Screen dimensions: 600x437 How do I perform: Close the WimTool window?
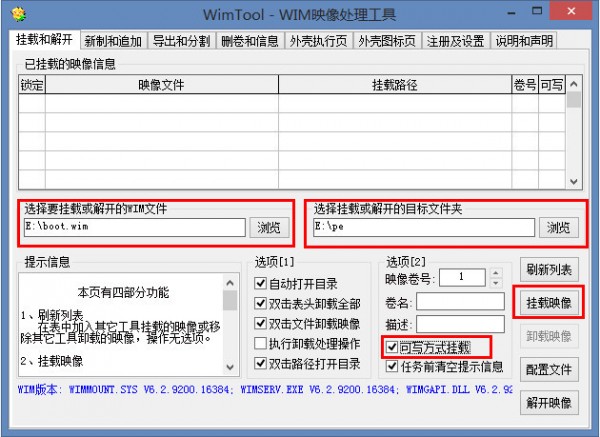(571, 11)
